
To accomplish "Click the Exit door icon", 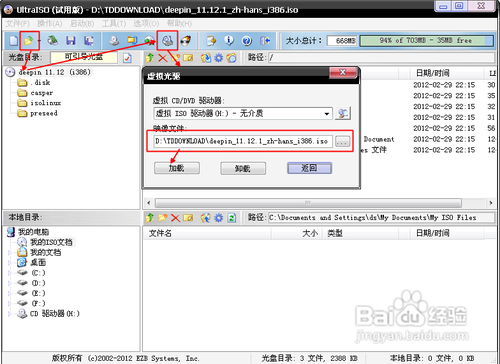I will tap(265, 41).
